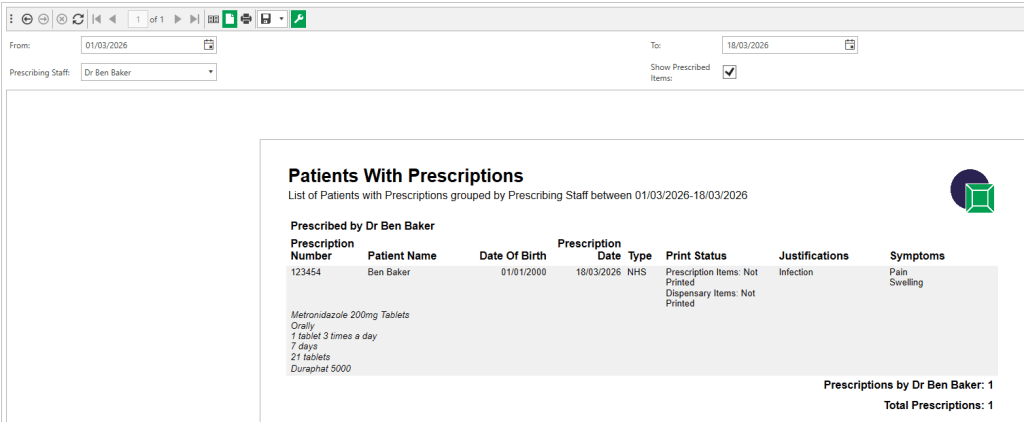Image resolution: width=1024 pixels, height=422 pixels.
Task: Toggle the green wrench parameters icon
Action: (298, 19)
